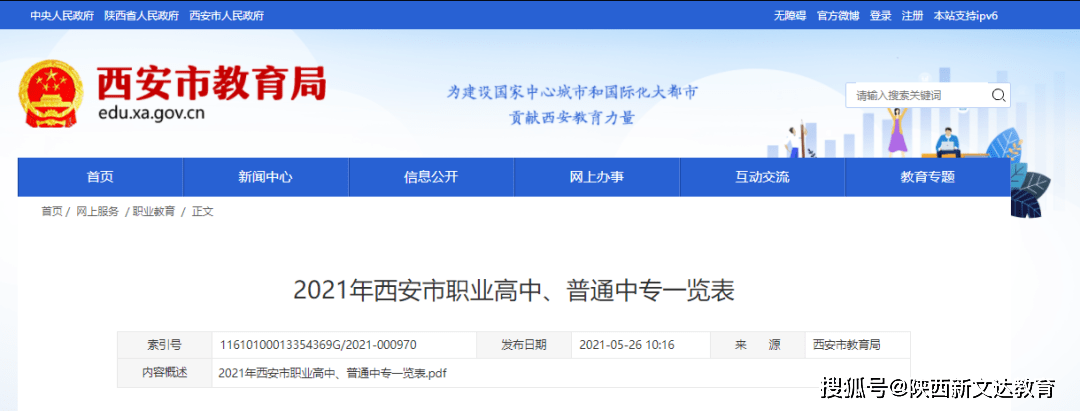Click the 内容概述 label cell

[165, 372]
